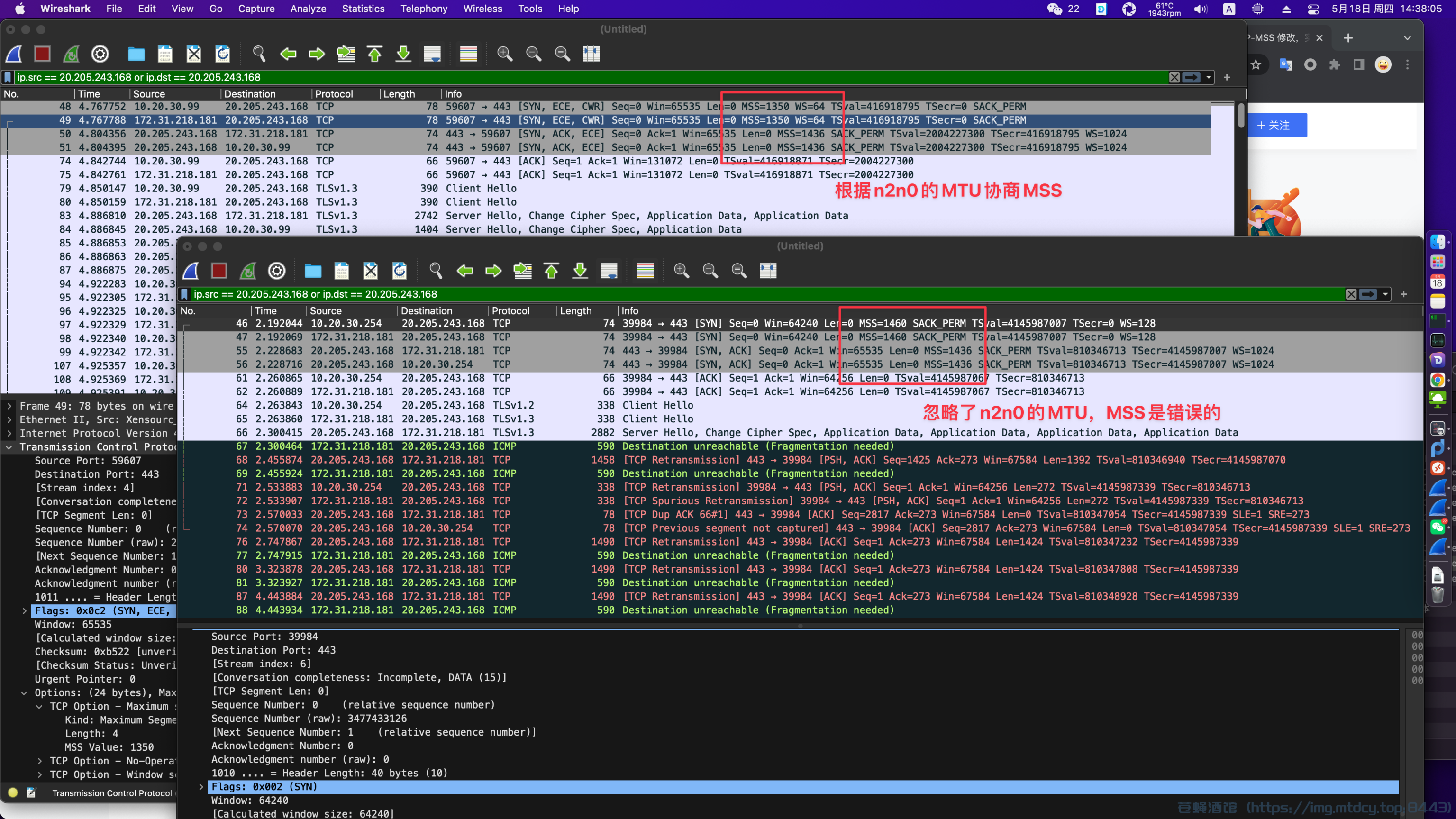1456x819 pixels.
Task: Expand 'Flags: 0x0c2 (SYN, ECE' row
Action: 24,610
